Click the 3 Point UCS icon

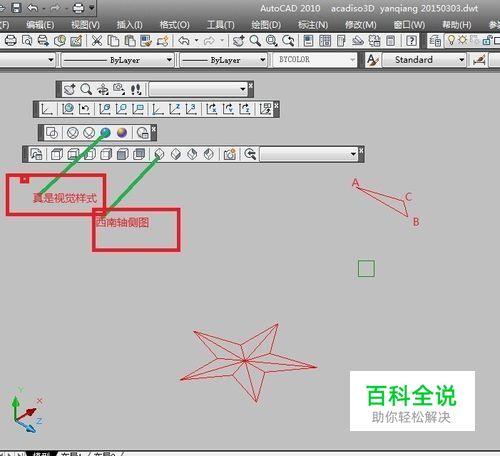[x=191, y=109]
